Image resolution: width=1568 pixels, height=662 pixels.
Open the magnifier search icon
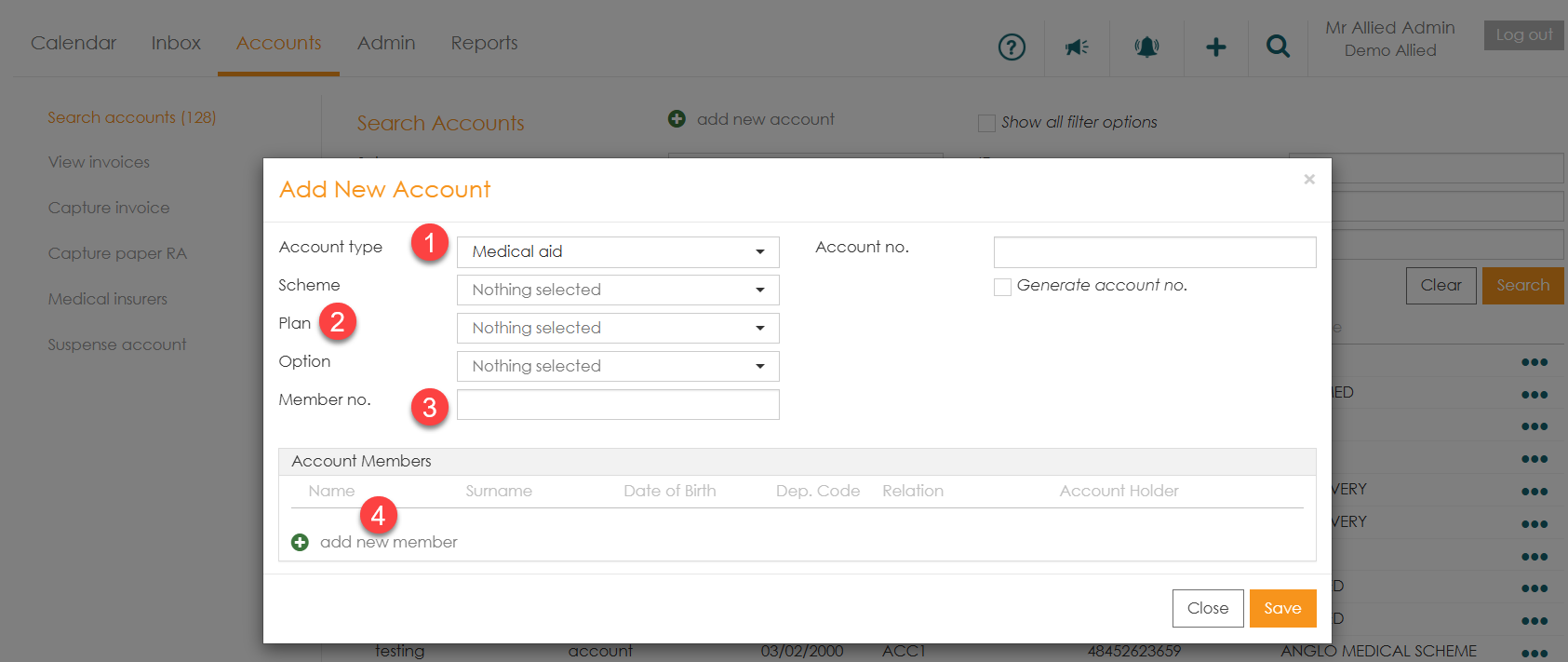pos(1278,47)
